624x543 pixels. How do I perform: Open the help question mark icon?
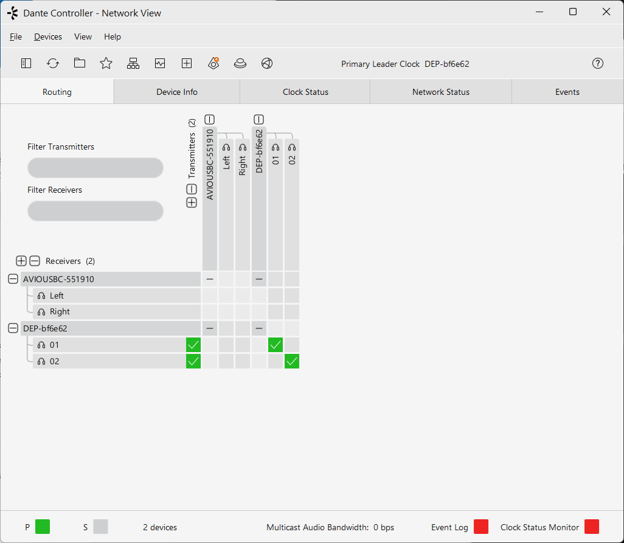pos(597,63)
